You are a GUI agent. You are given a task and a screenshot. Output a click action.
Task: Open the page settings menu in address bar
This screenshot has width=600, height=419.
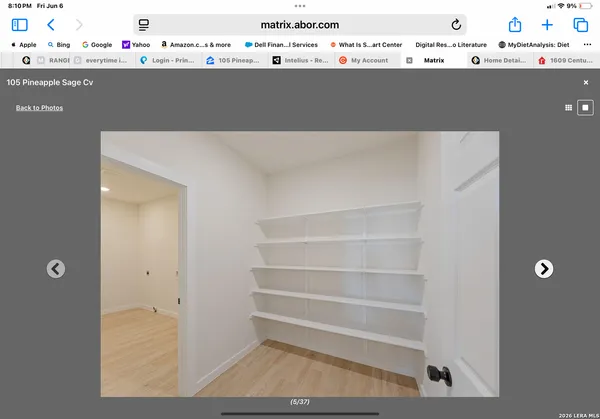[x=144, y=24]
